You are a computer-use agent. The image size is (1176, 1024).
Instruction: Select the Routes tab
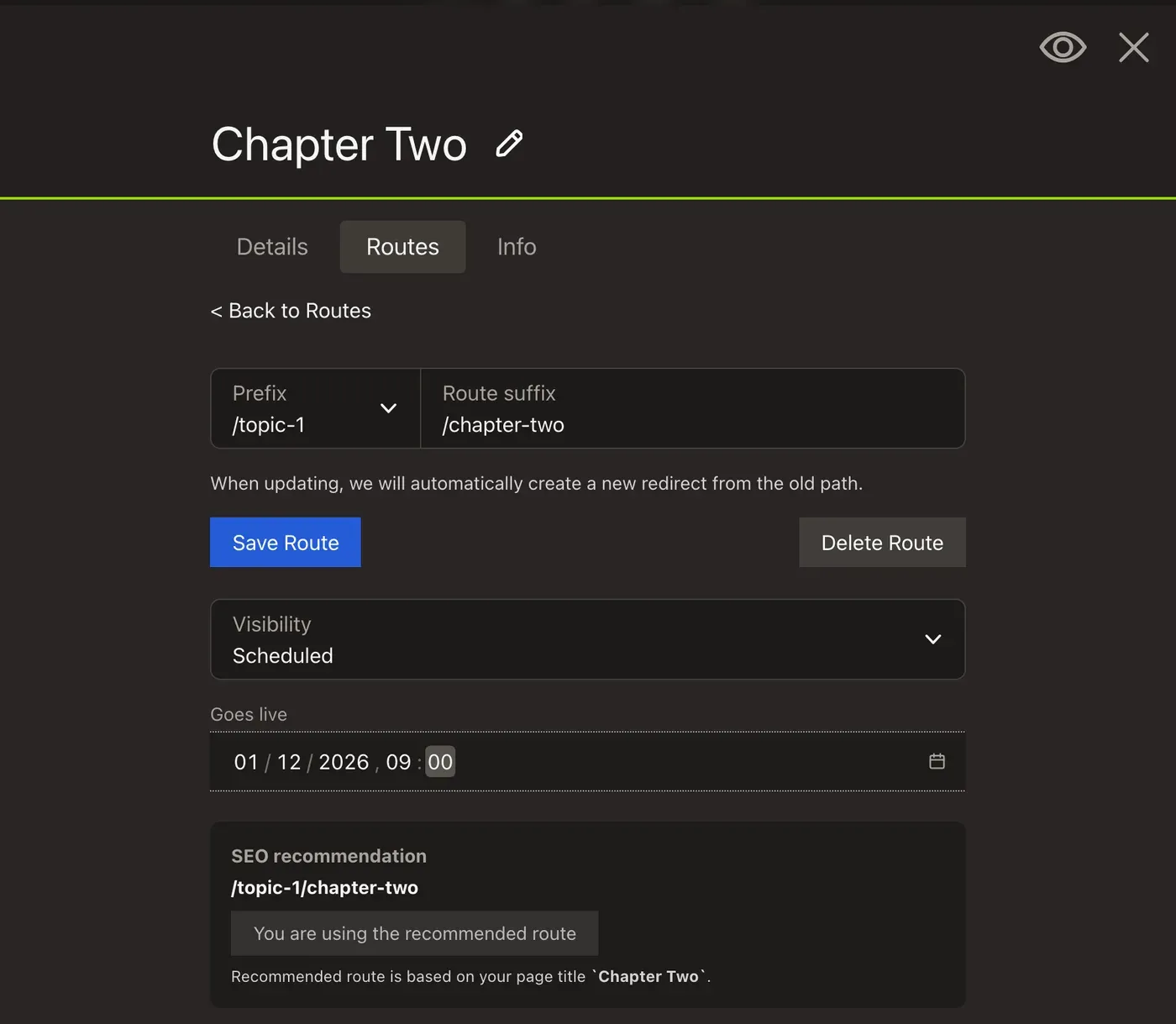tap(402, 247)
